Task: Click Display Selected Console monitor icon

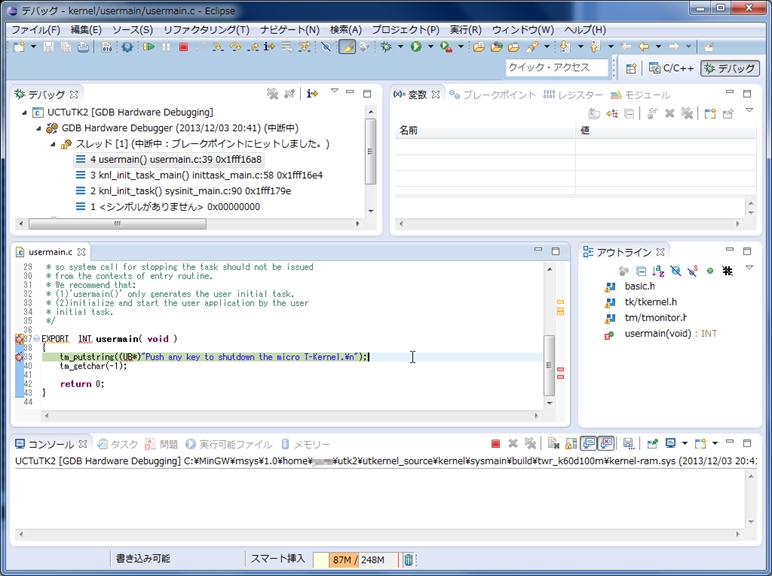Action: coord(670,444)
